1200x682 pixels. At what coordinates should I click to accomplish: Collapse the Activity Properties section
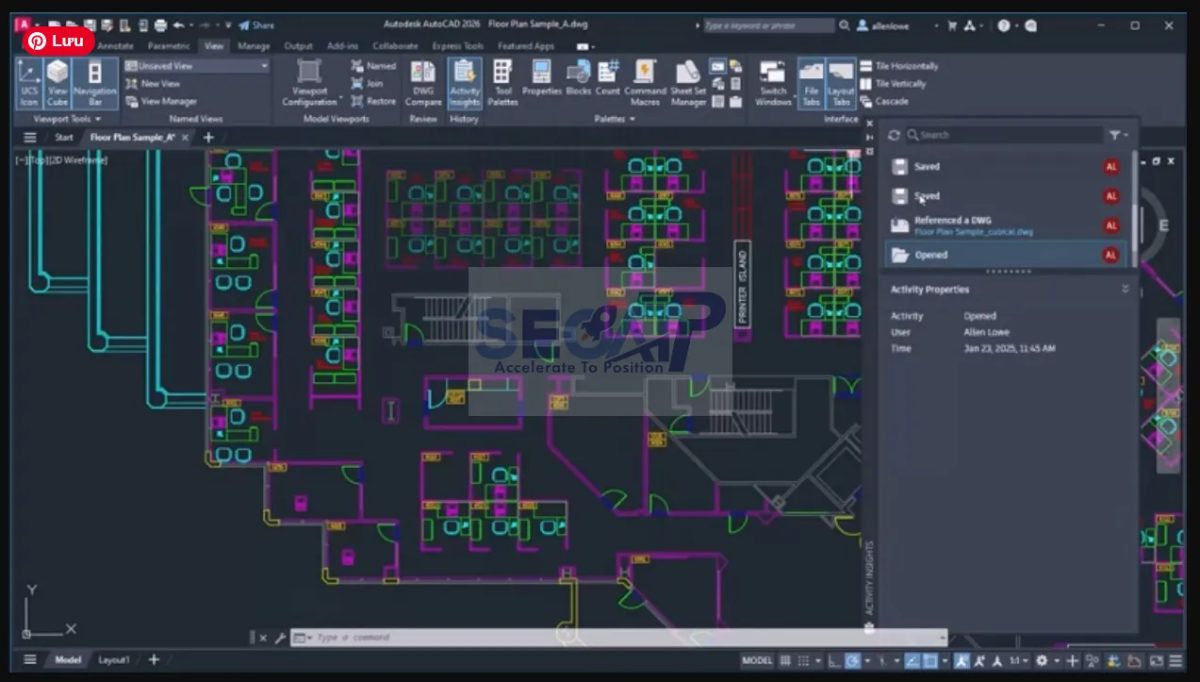point(1124,289)
